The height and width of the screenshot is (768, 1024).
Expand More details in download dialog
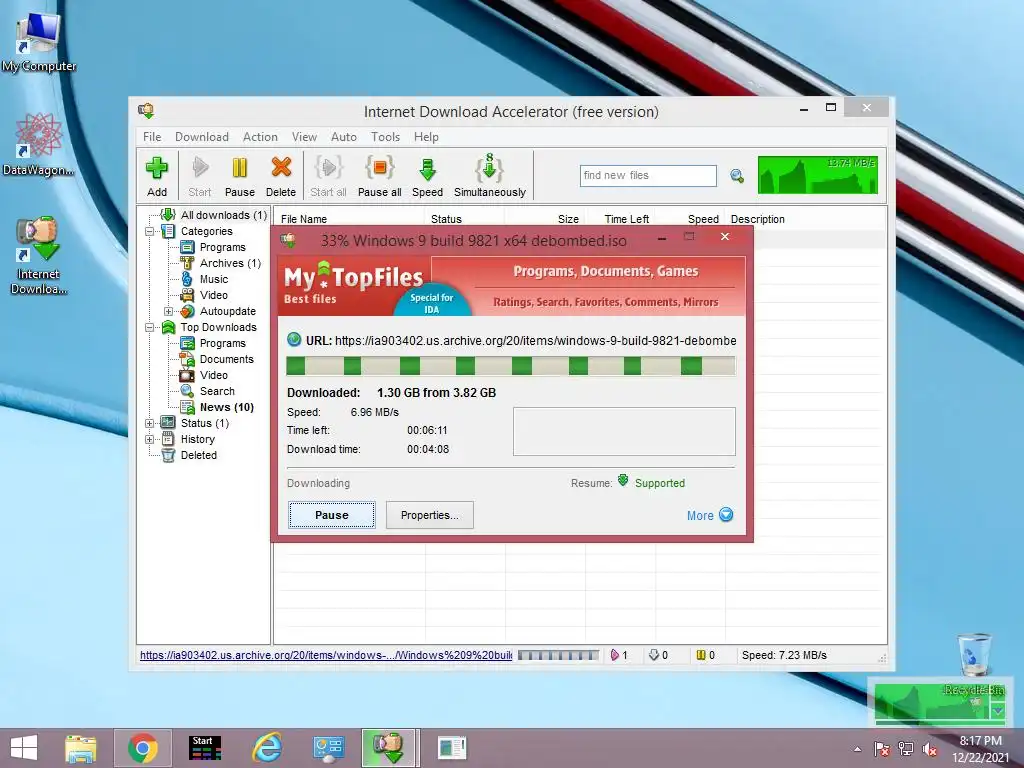(710, 515)
